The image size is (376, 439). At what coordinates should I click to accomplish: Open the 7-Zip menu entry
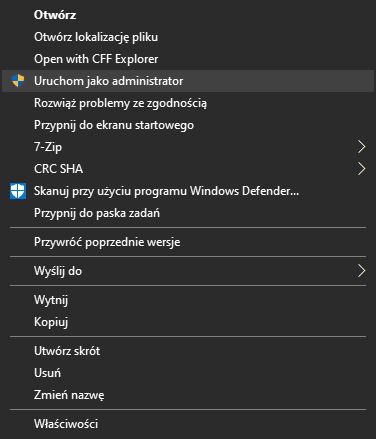[188, 147]
